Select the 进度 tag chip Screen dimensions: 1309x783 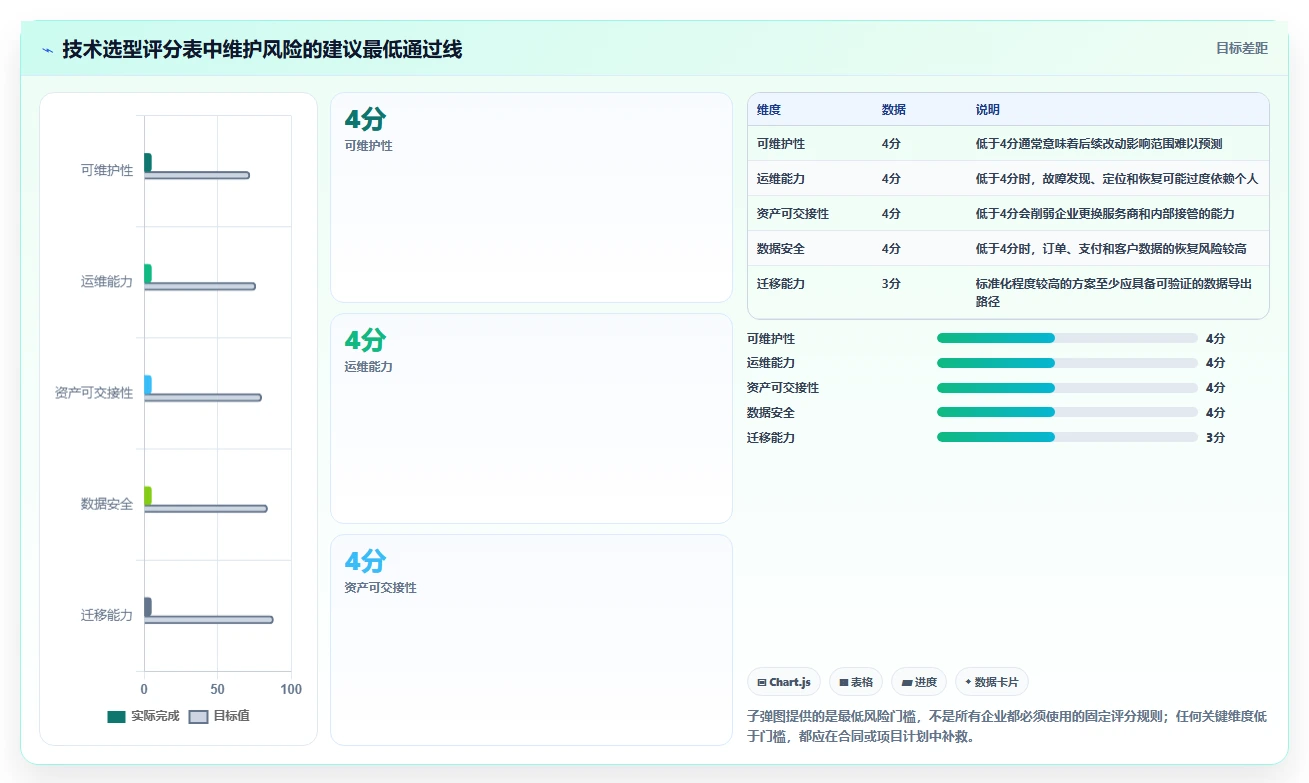coord(919,682)
